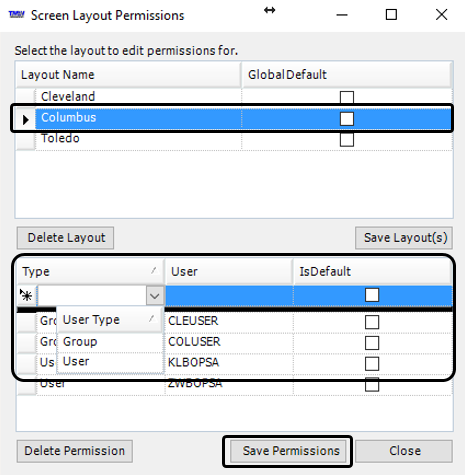Click the IsDefault column header
Screen dimensions: 465x475
373,272
